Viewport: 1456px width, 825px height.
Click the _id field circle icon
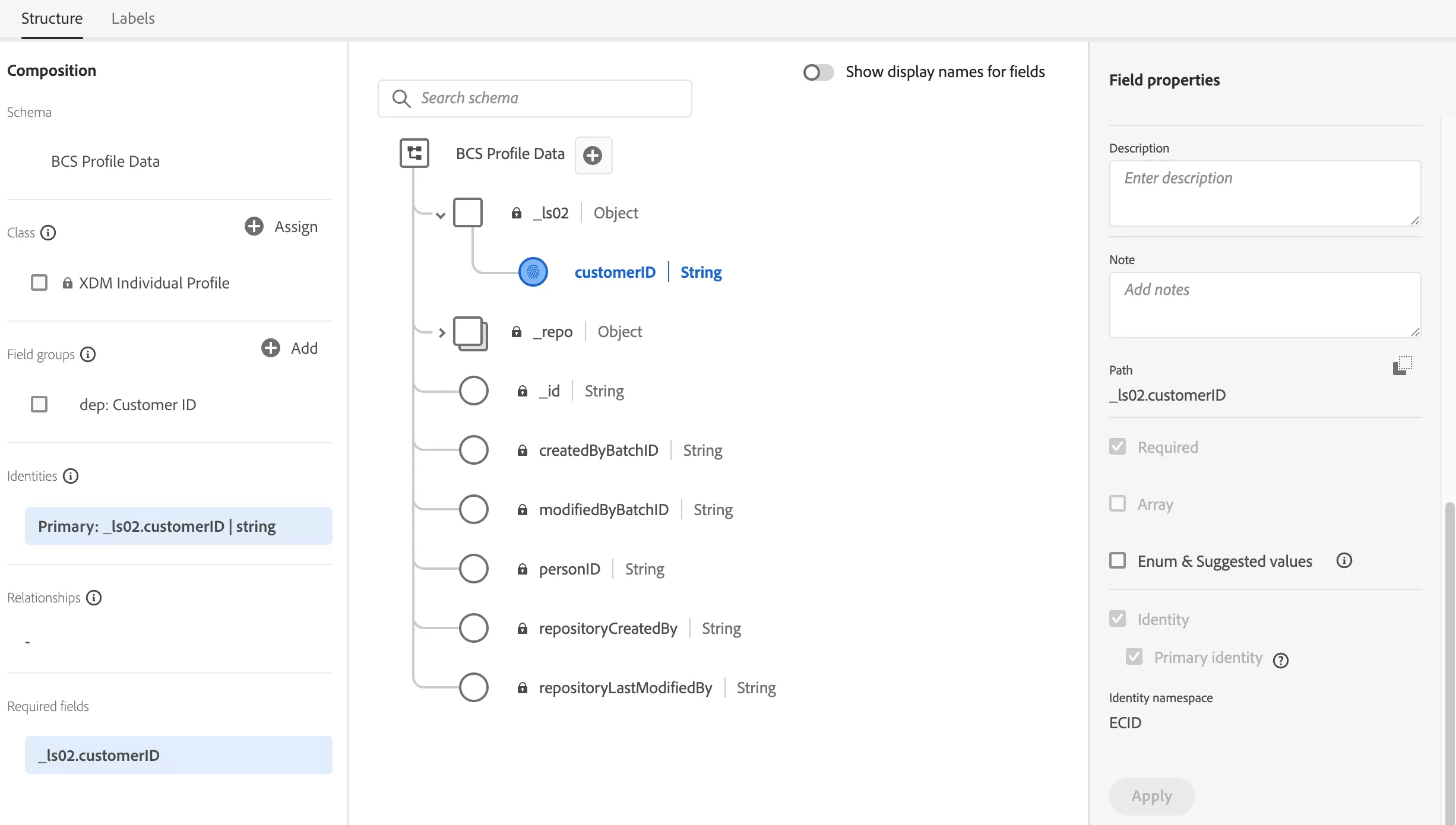pyautogui.click(x=474, y=391)
